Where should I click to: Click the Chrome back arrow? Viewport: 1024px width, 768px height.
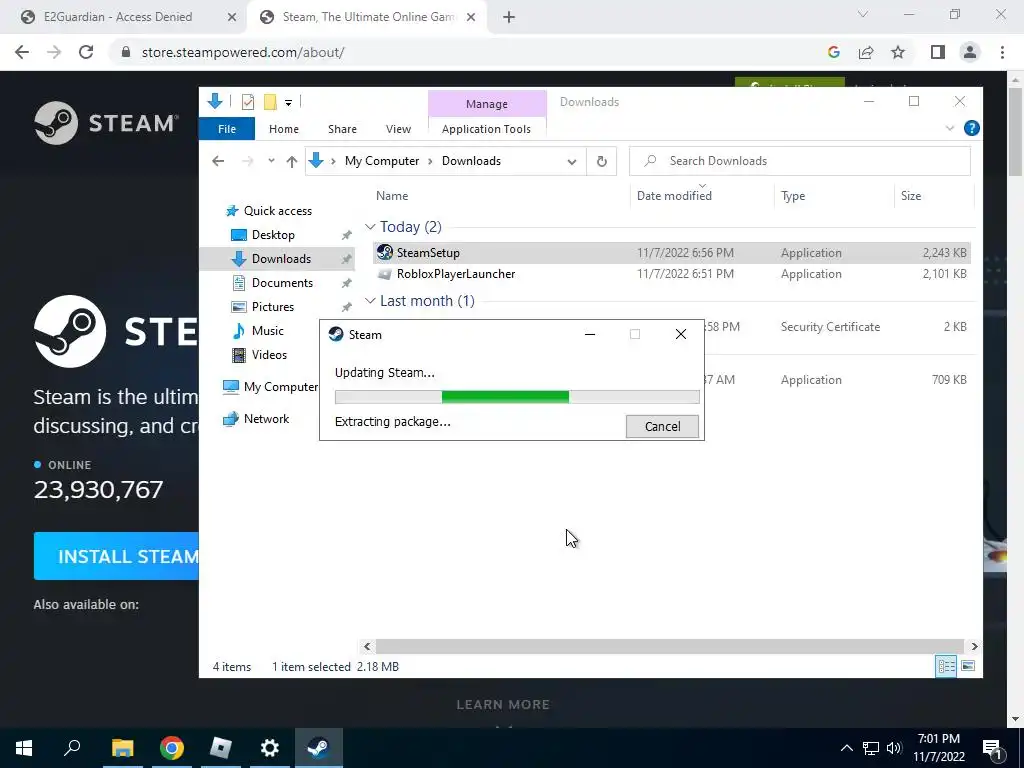click(22, 52)
